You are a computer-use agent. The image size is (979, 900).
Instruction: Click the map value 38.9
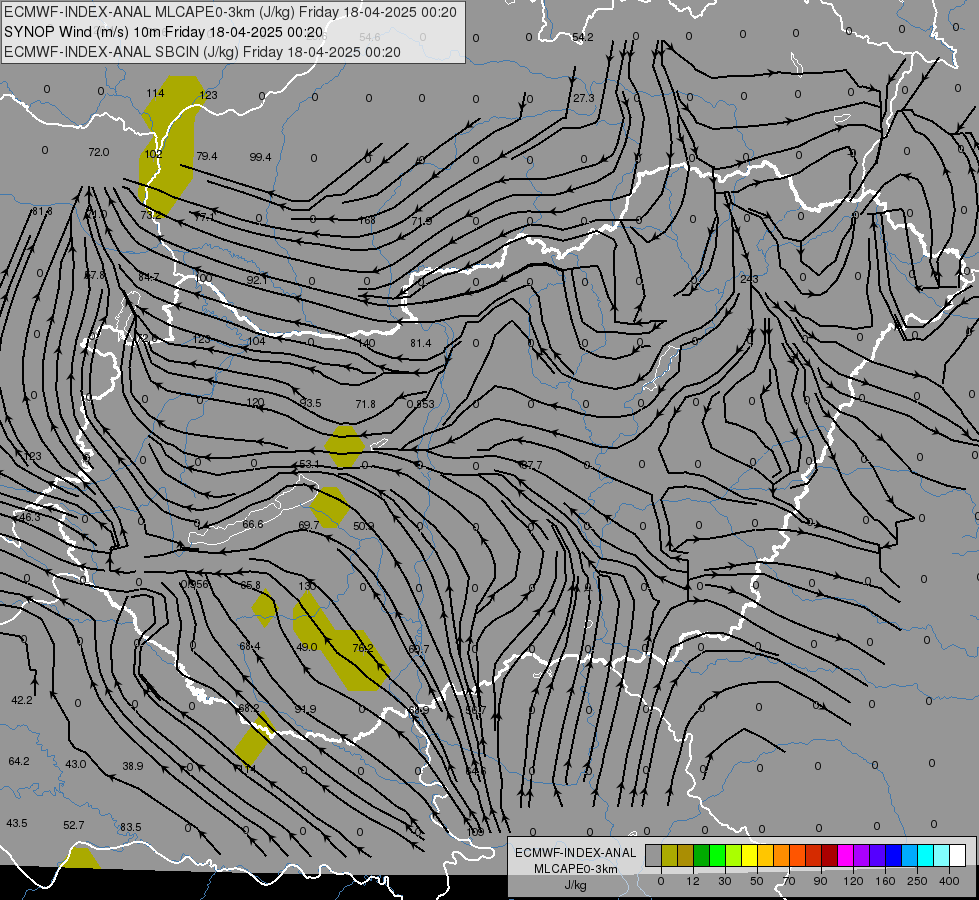coord(132,766)
